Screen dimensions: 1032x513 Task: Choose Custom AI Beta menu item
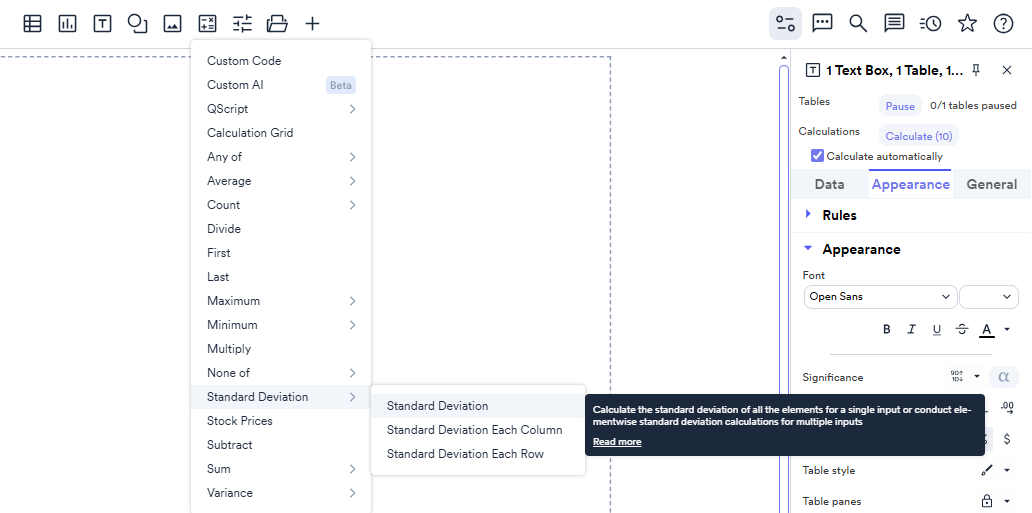tap(281, 85)
